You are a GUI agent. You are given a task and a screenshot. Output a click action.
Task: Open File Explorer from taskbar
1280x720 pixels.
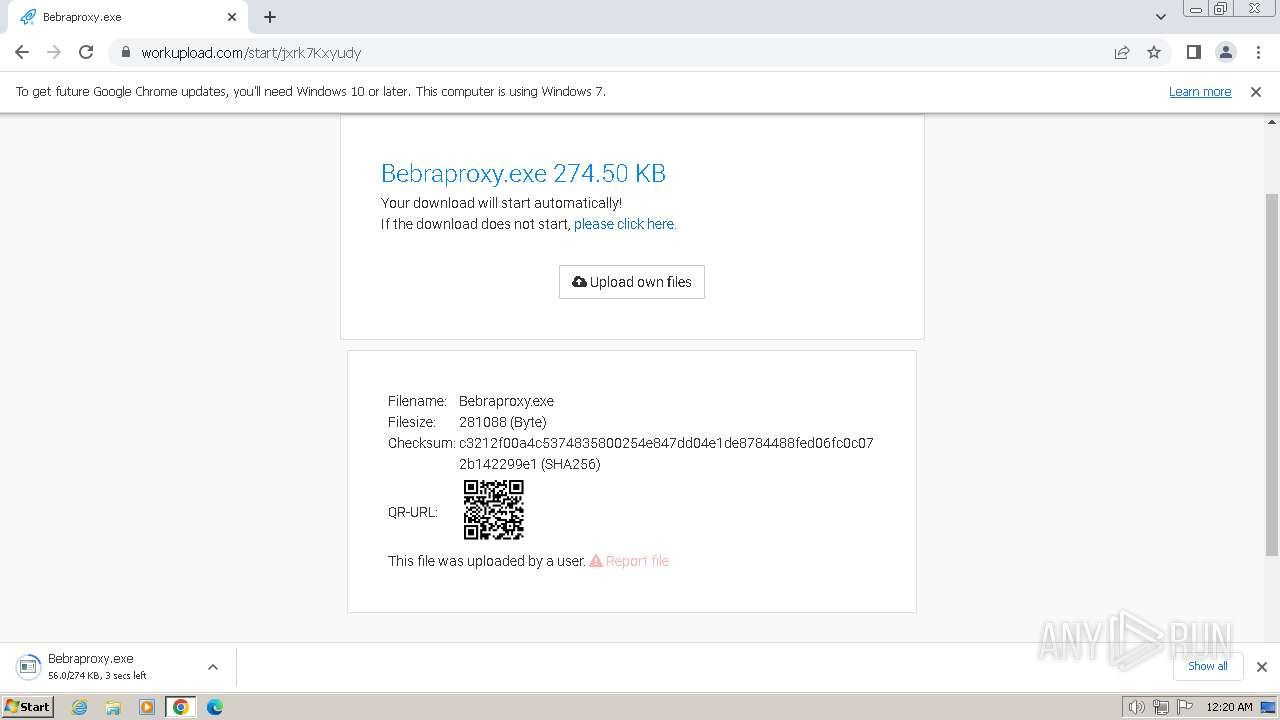coord(113,707)
